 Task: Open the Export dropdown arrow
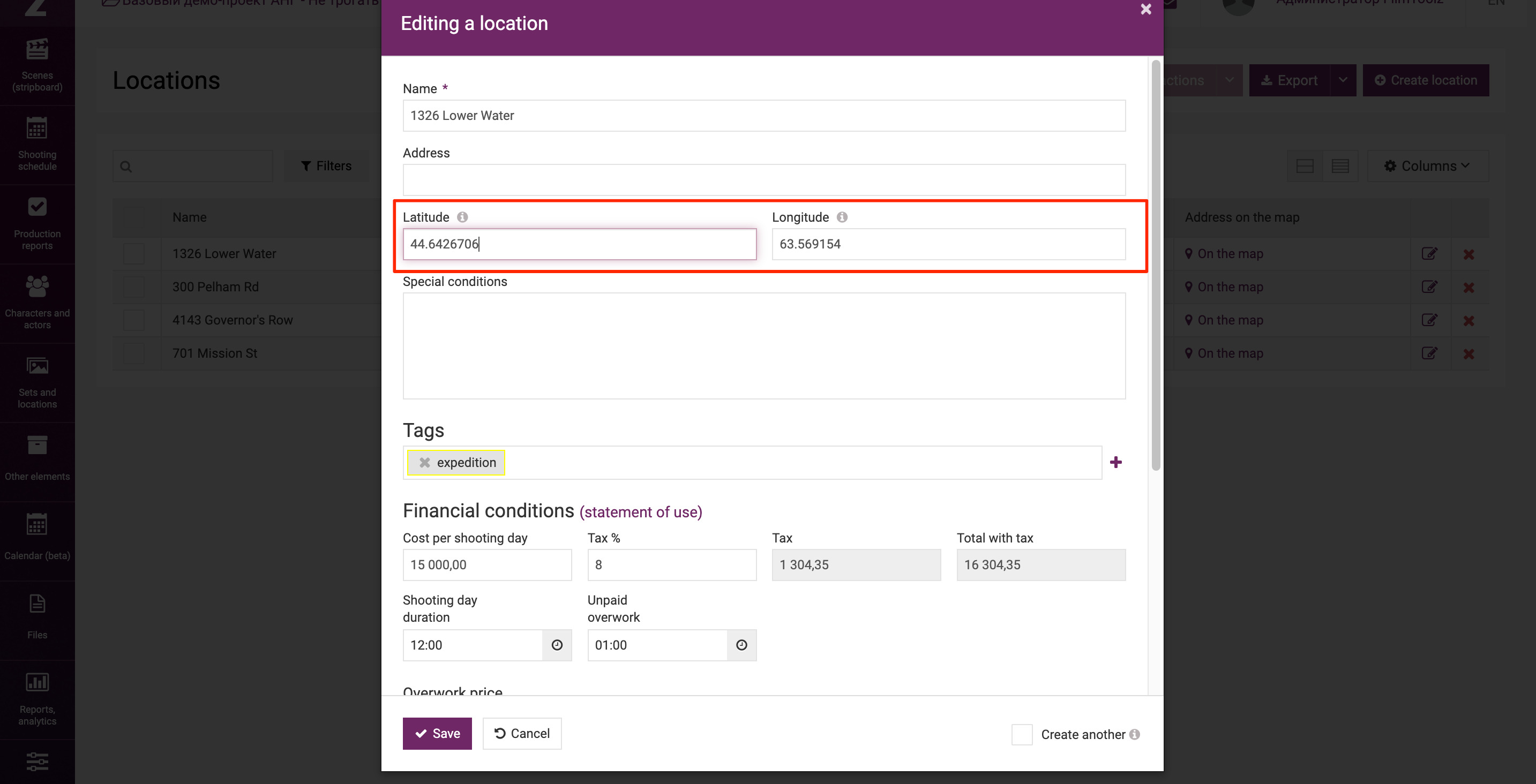(1343, 80)
